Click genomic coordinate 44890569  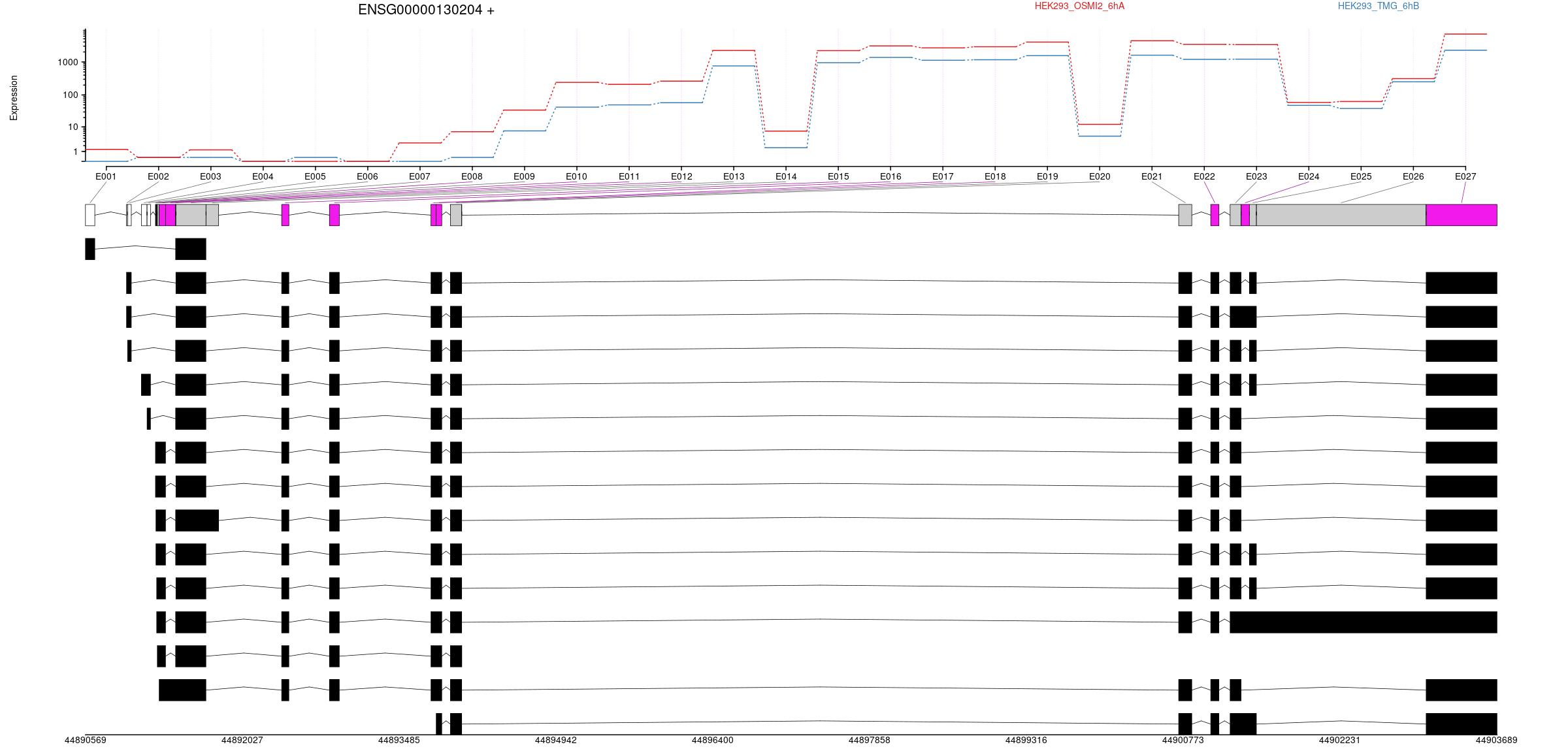point(86,740)
